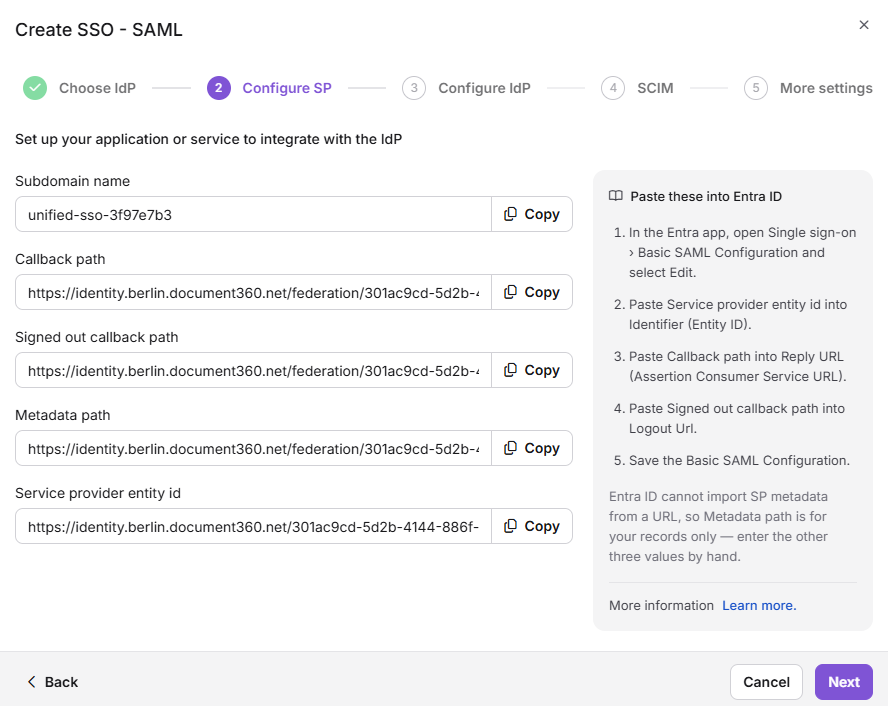Jump to the Configure IdP step
This screenshot has width=888, height=706.
tap(484, 88)
